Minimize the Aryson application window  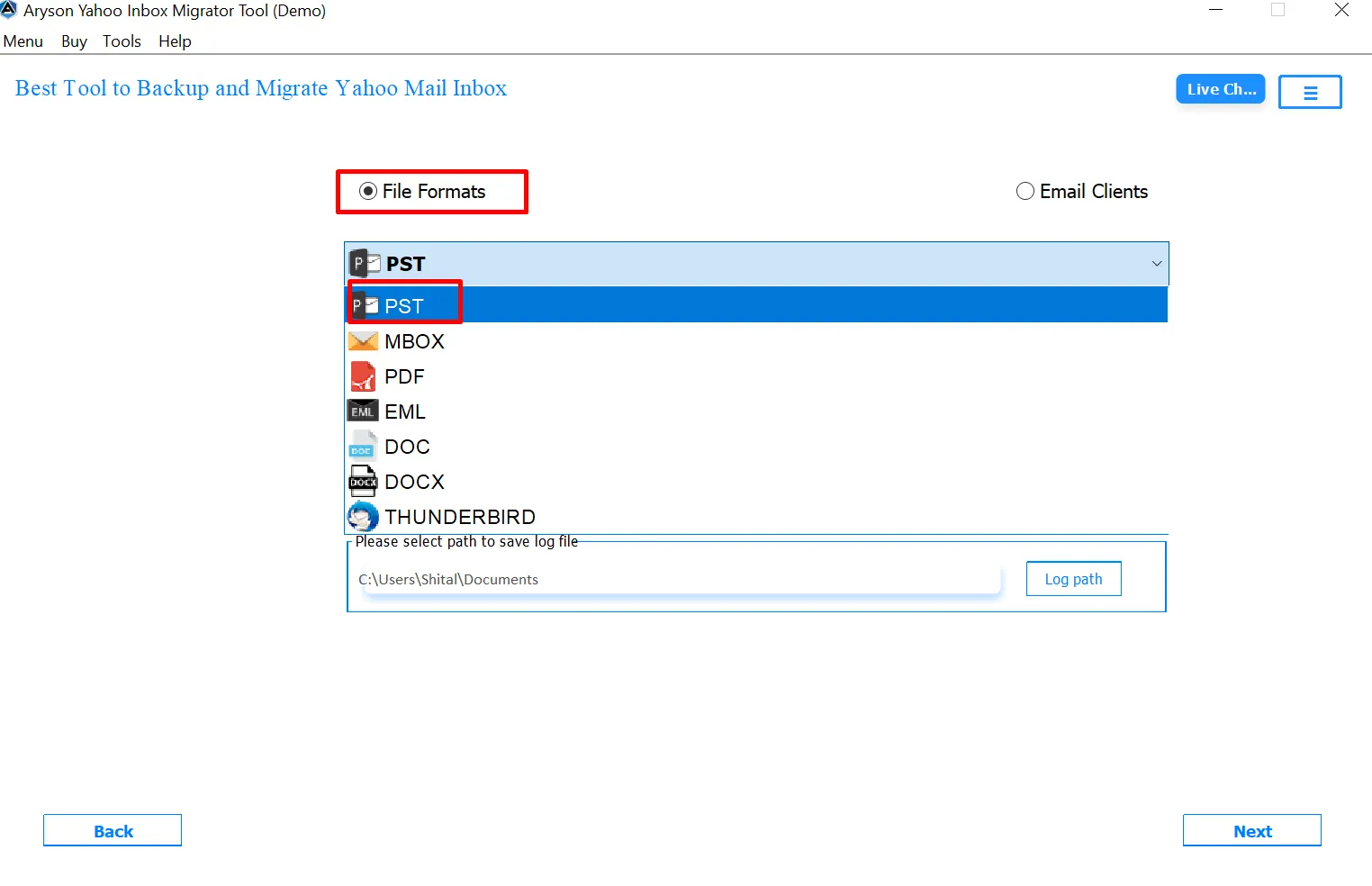pos(1215,10)
